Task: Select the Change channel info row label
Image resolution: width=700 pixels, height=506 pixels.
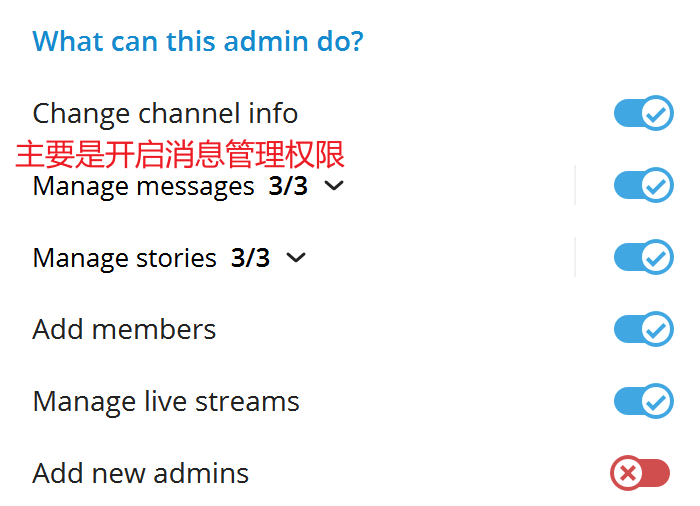Action: click(x=165, y=114)
